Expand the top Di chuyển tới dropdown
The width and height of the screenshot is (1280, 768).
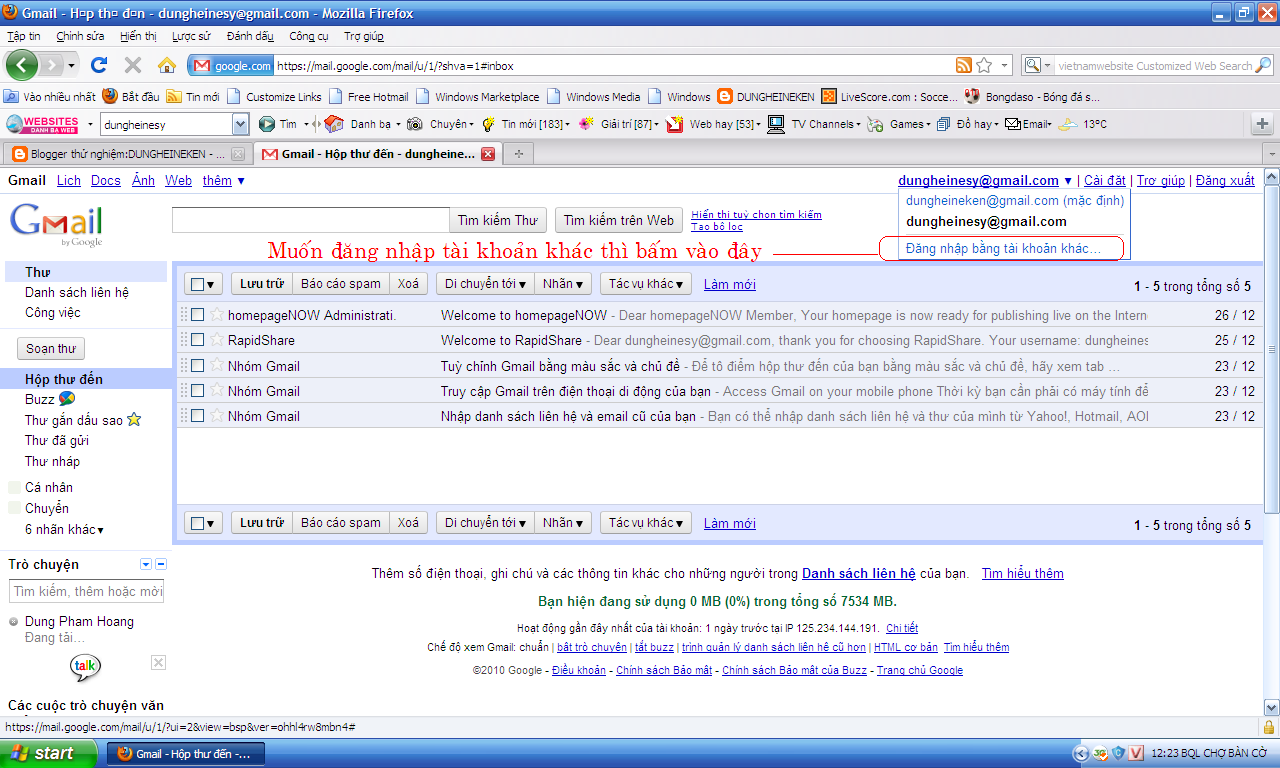pyautogui.click(x=485, y=284)
